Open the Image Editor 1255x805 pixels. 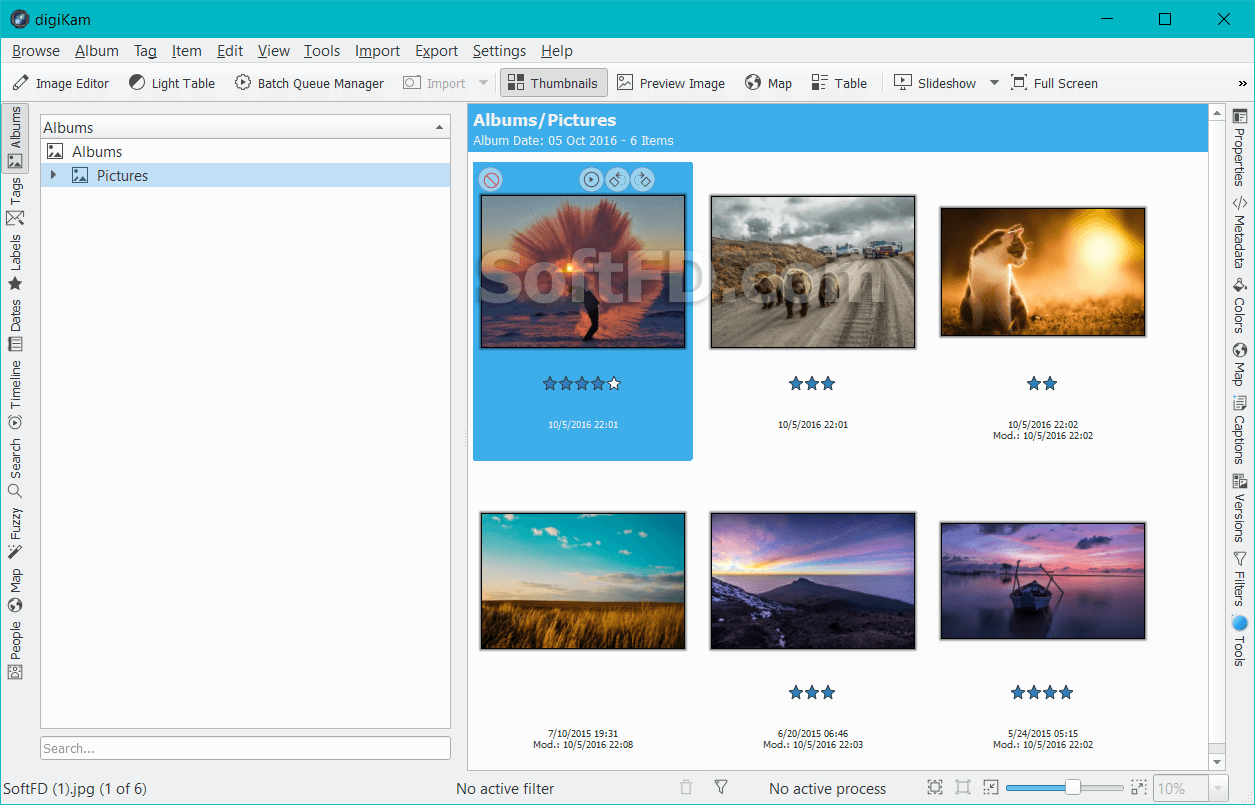pos(61,83)
